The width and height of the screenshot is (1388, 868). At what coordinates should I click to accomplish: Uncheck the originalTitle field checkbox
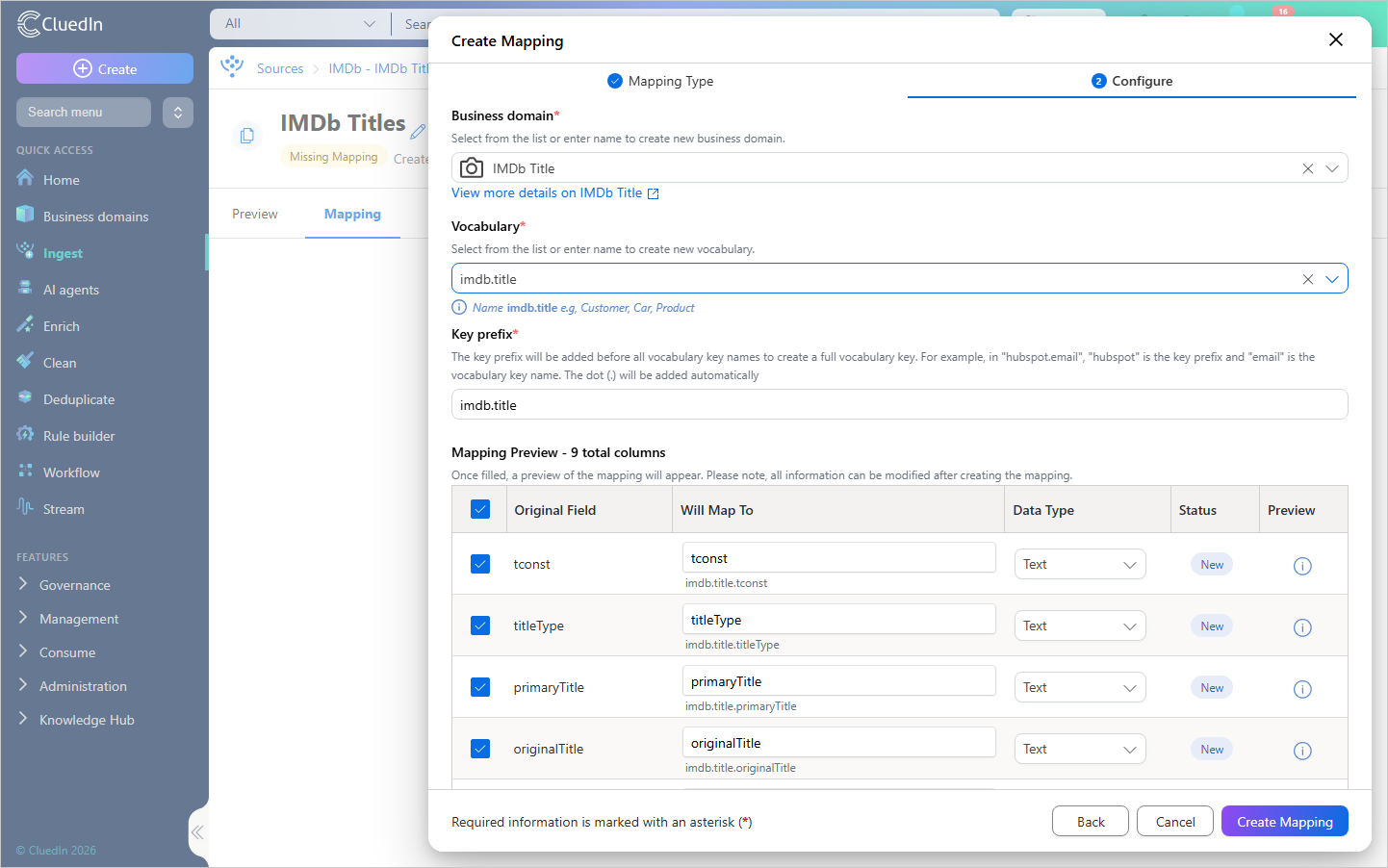pos(480,749)
